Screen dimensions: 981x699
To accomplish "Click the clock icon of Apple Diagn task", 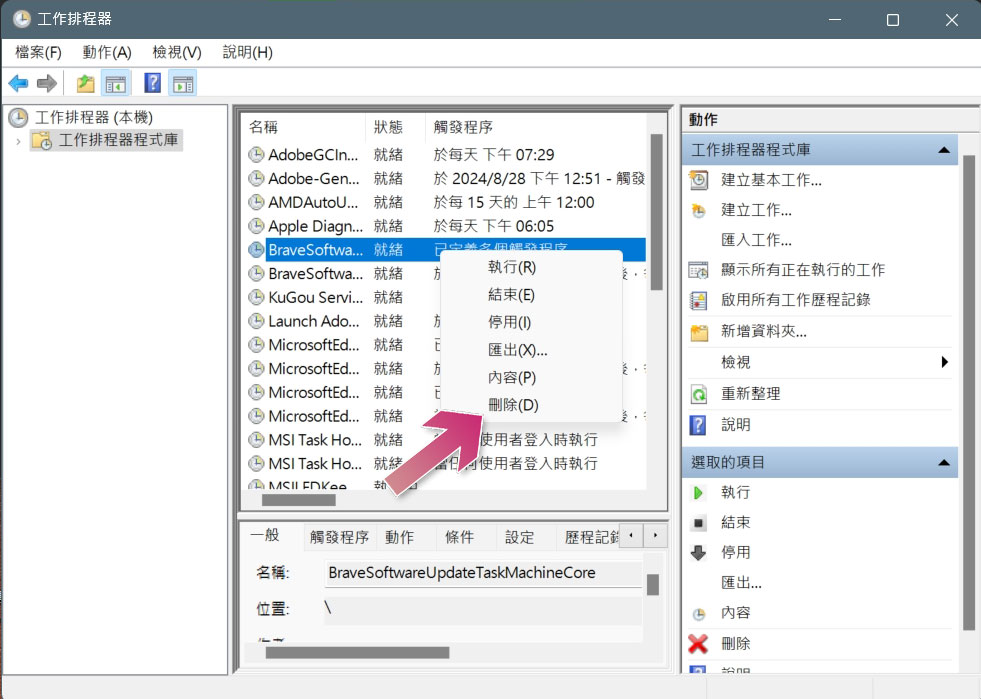I will click(256, 226).
